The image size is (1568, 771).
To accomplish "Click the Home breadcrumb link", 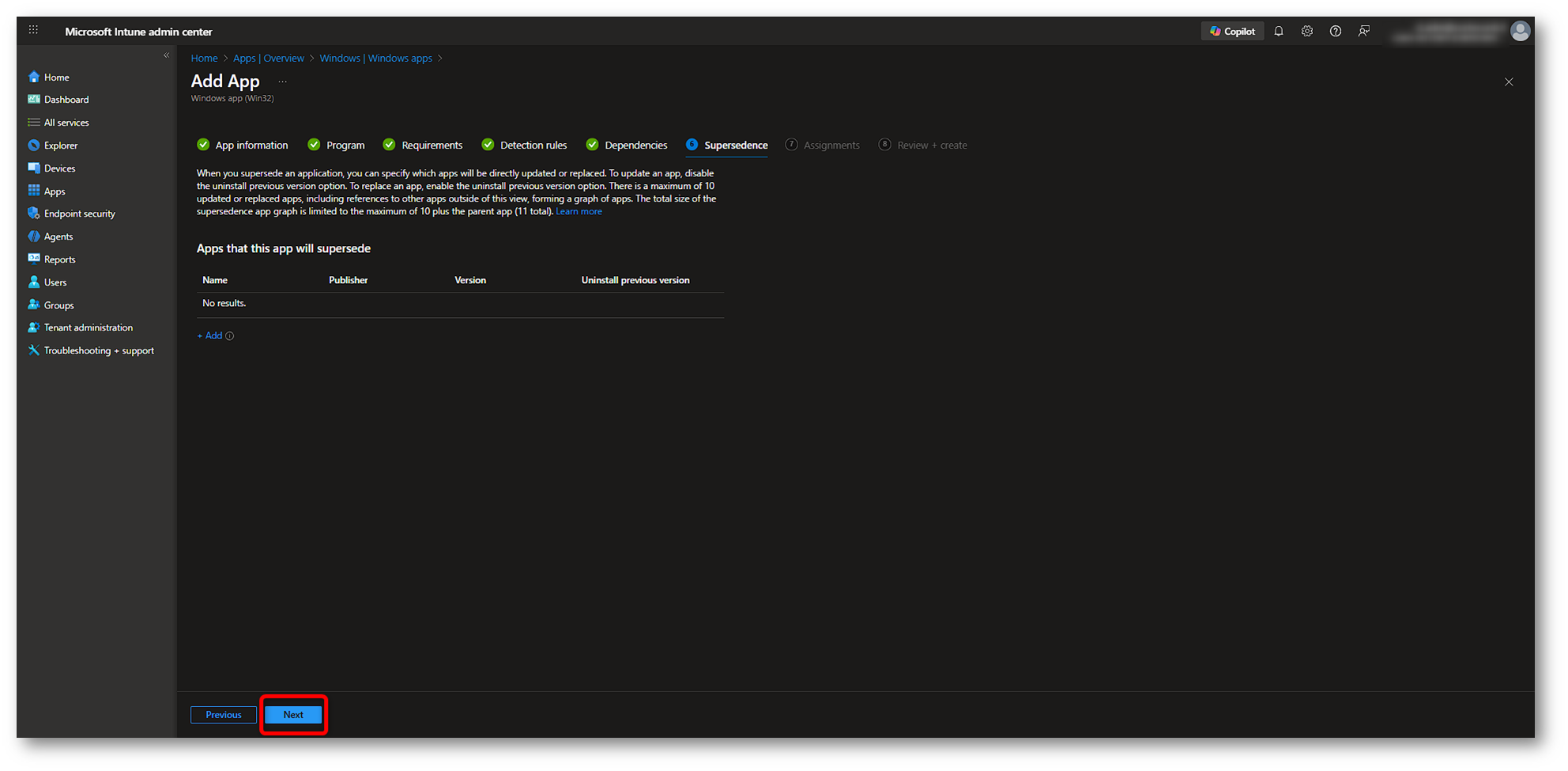I will [x=204, y=58].
